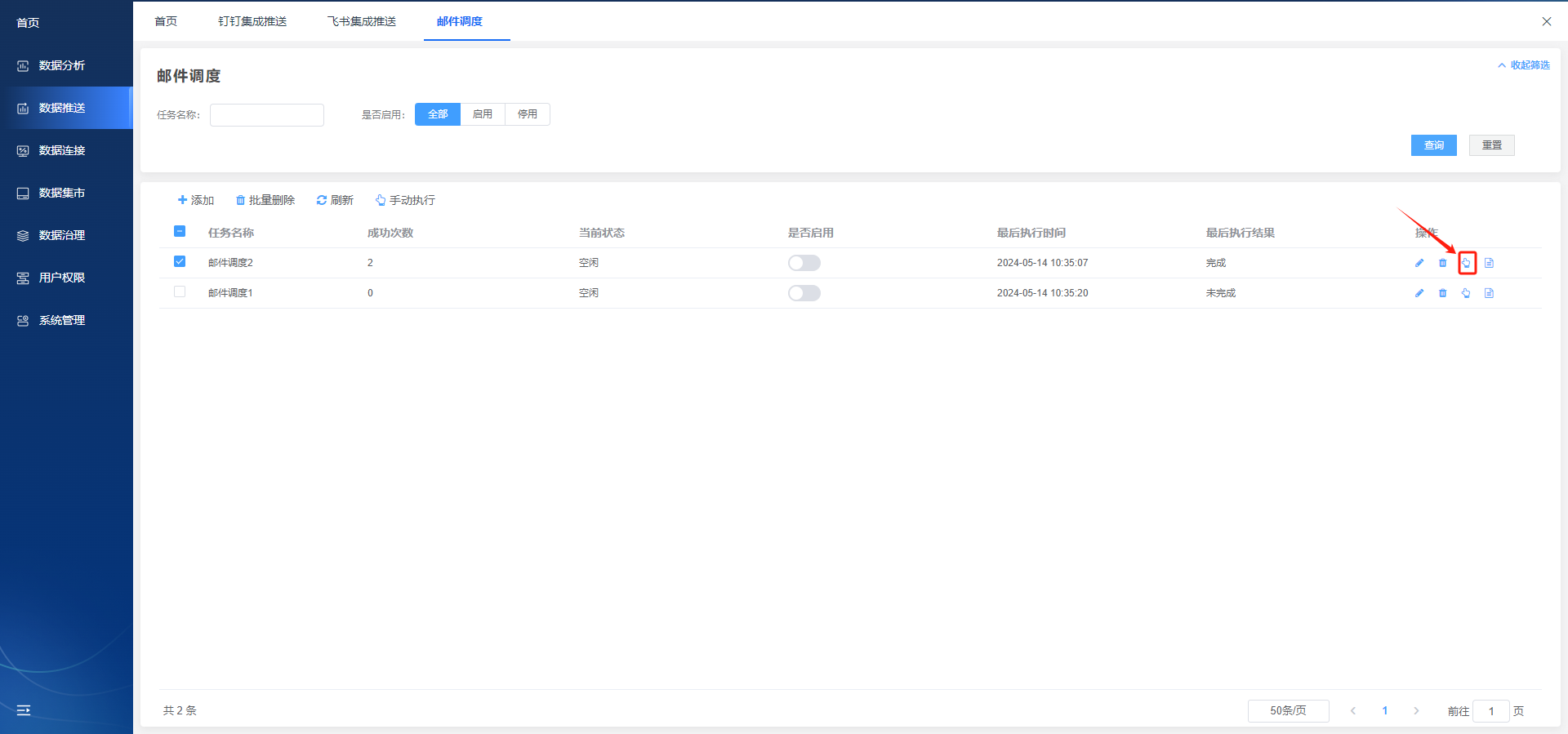Click the 邮件调度1 task name

click(230, 293)
